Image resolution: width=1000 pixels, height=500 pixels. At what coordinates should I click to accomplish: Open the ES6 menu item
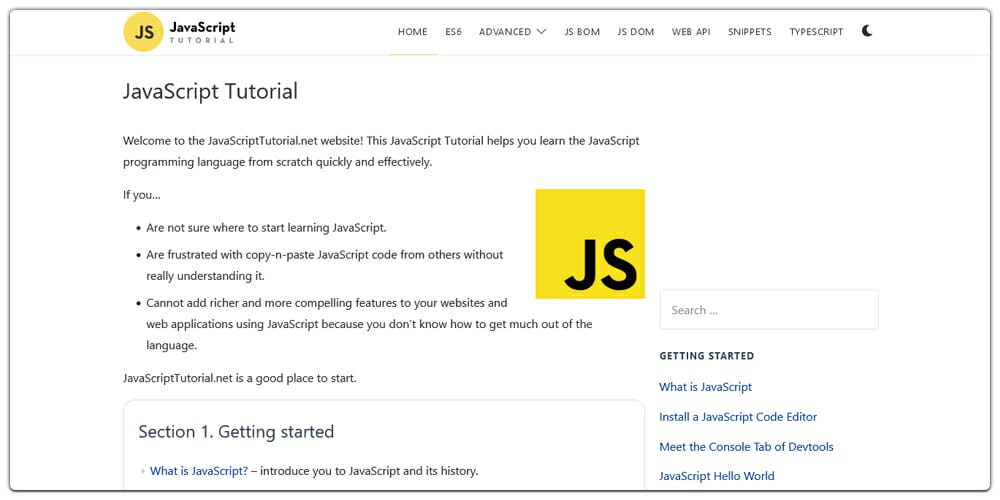pos(453,31)
